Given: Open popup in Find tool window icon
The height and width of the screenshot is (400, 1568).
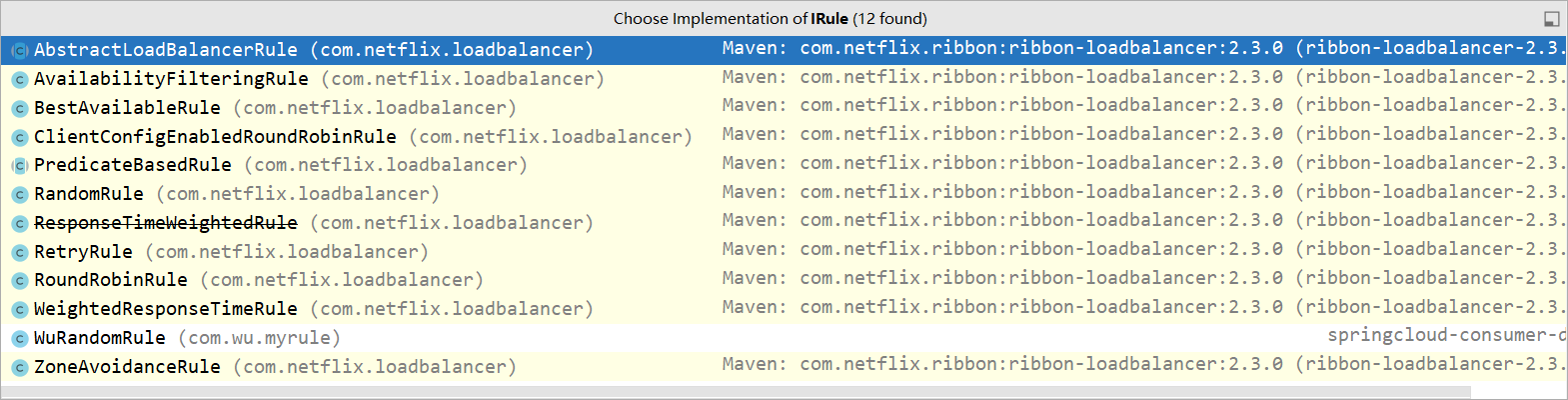Looking at the screenshot, I should [1551, 19].
